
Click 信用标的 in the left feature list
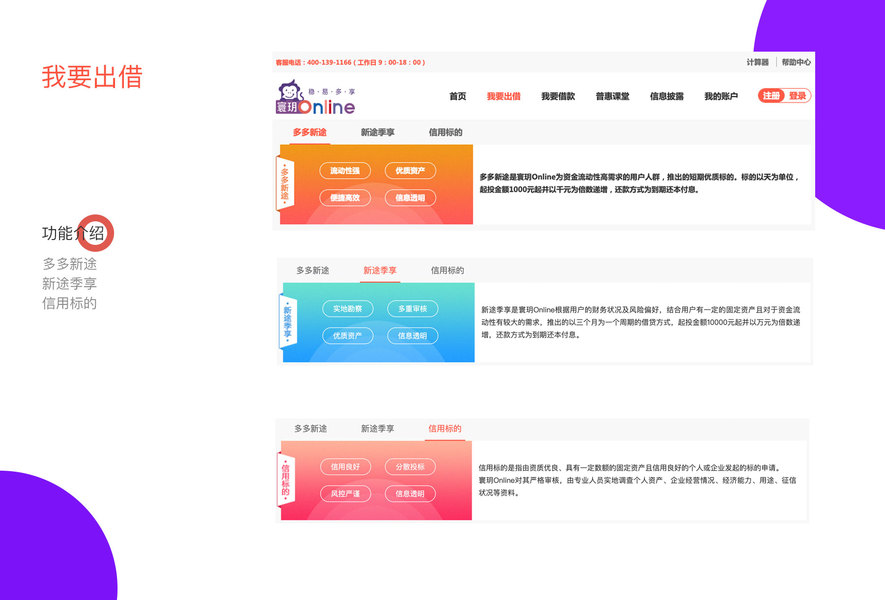(69, 303)
